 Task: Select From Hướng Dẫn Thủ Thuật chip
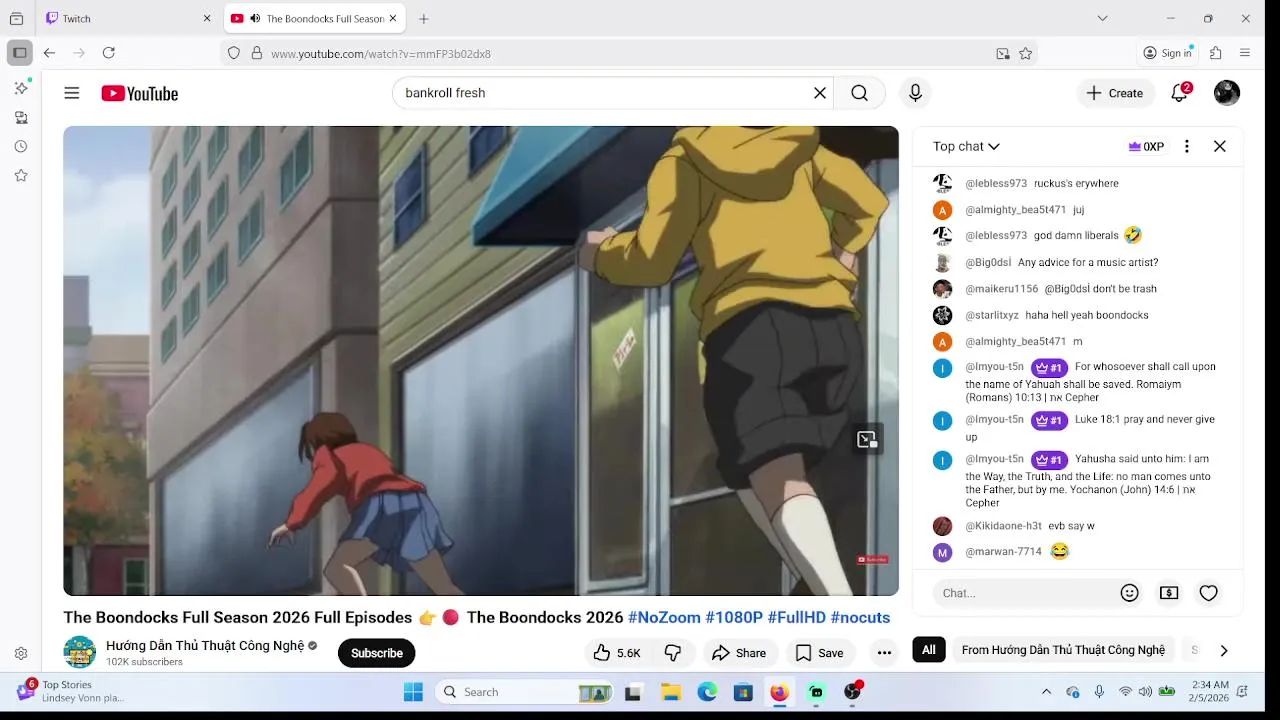[x=1063, y=650]
